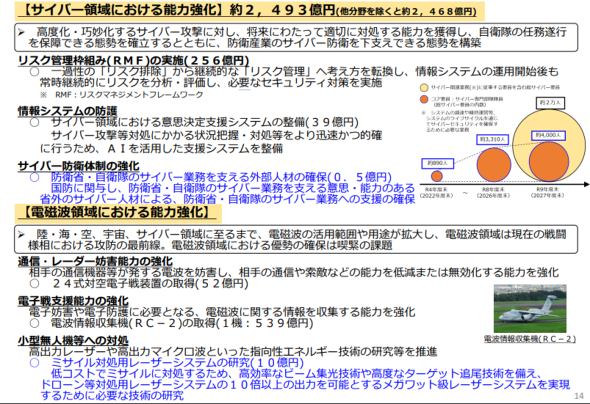Click the smallest orange circle under 約890人
This screenshot has width=590, height=404.
point(437,176)
